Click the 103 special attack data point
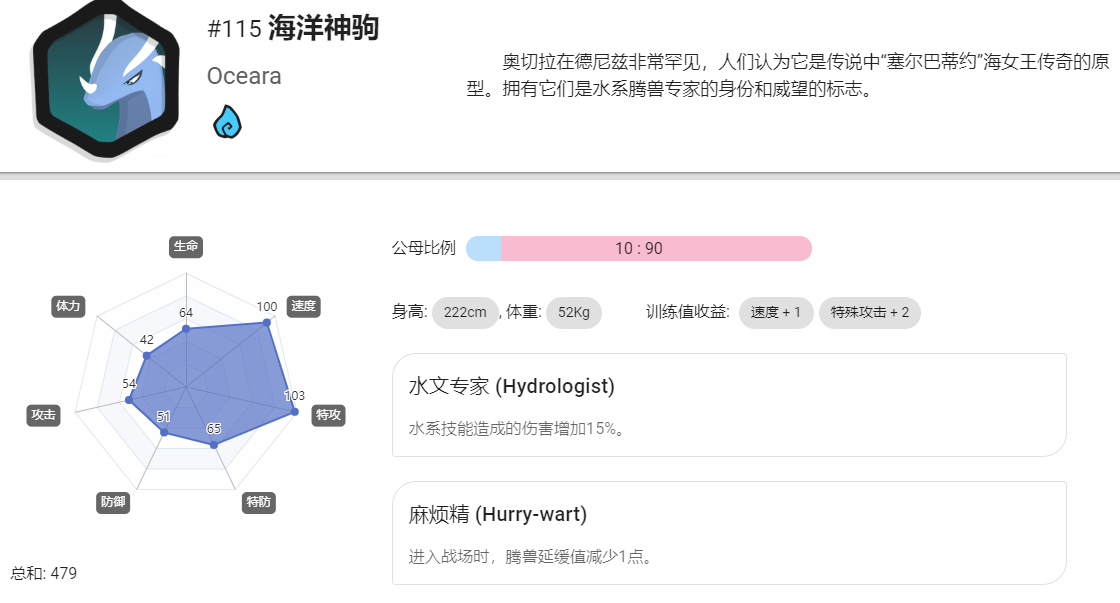 [294, 412]
